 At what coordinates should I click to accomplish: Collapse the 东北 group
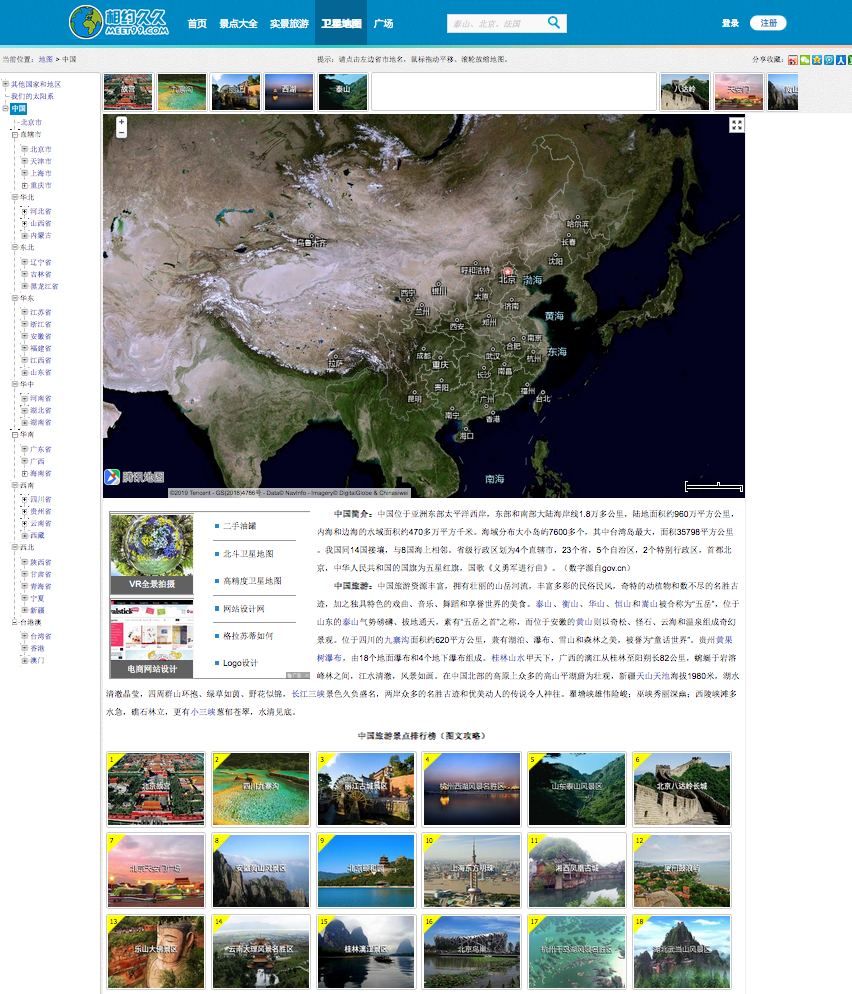[15, 247]
